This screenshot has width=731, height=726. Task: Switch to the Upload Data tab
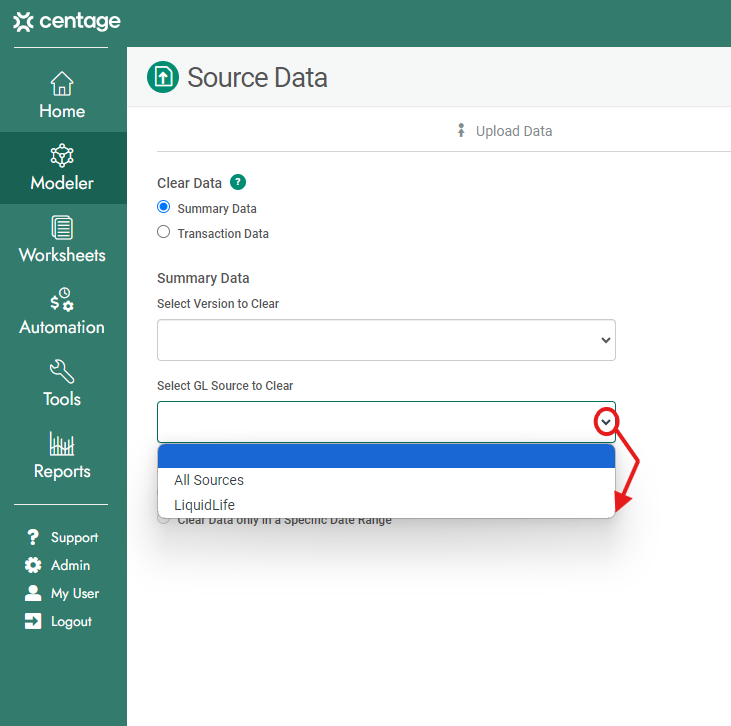pyautogui.click(x=505, y=131)
